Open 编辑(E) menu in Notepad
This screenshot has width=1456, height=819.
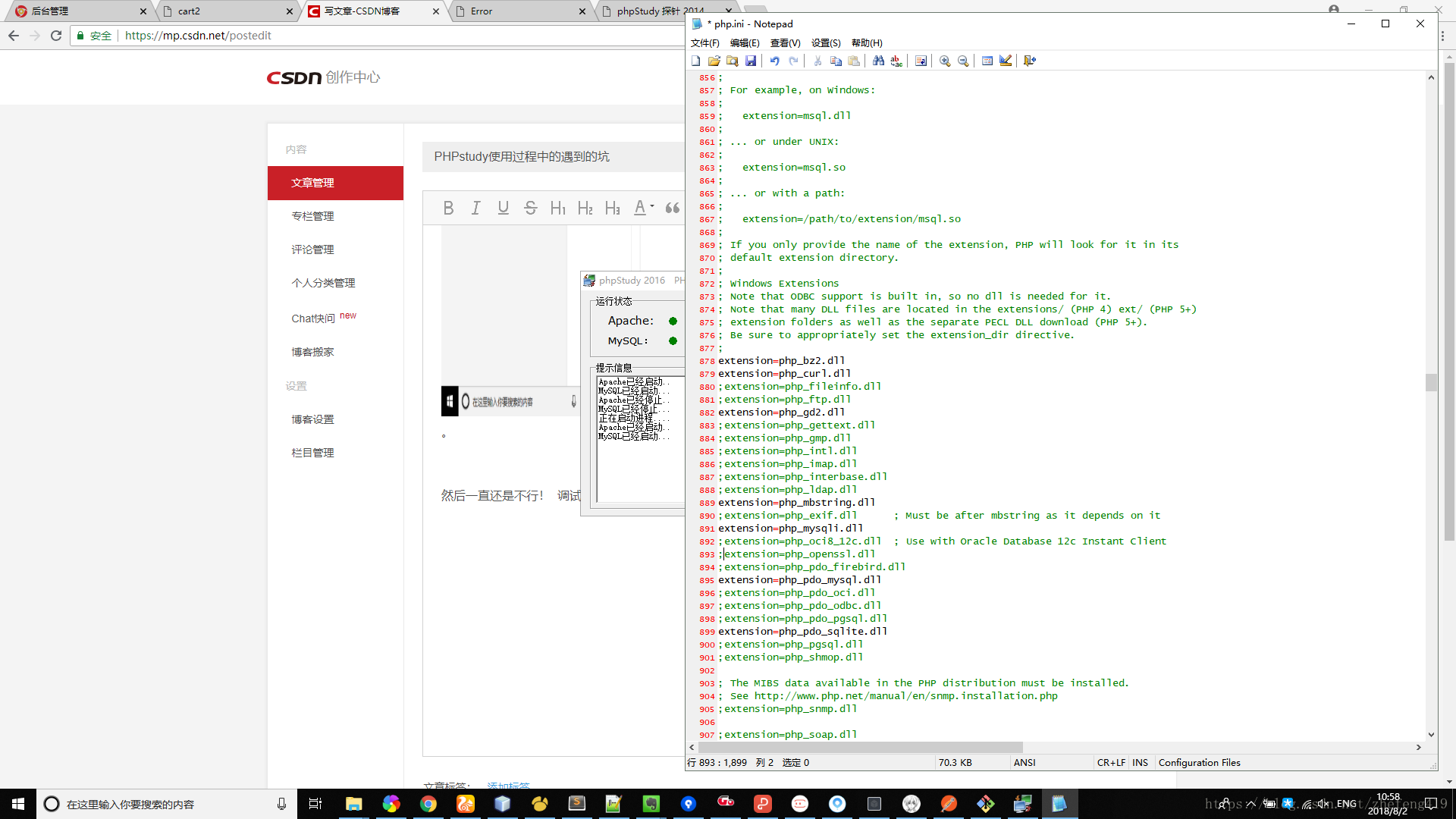coord(745,43)
